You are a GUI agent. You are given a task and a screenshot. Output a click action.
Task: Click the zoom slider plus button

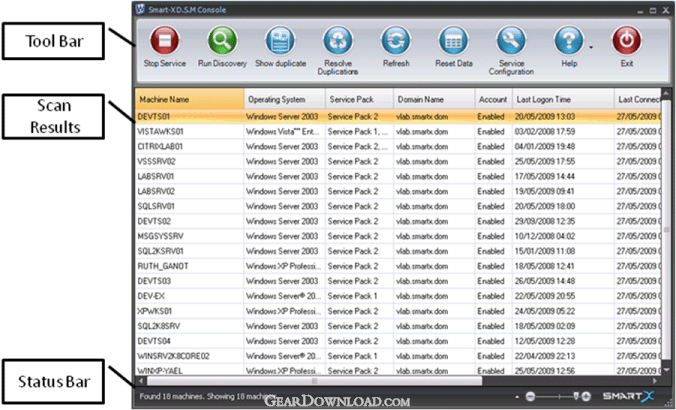[586, 396]
